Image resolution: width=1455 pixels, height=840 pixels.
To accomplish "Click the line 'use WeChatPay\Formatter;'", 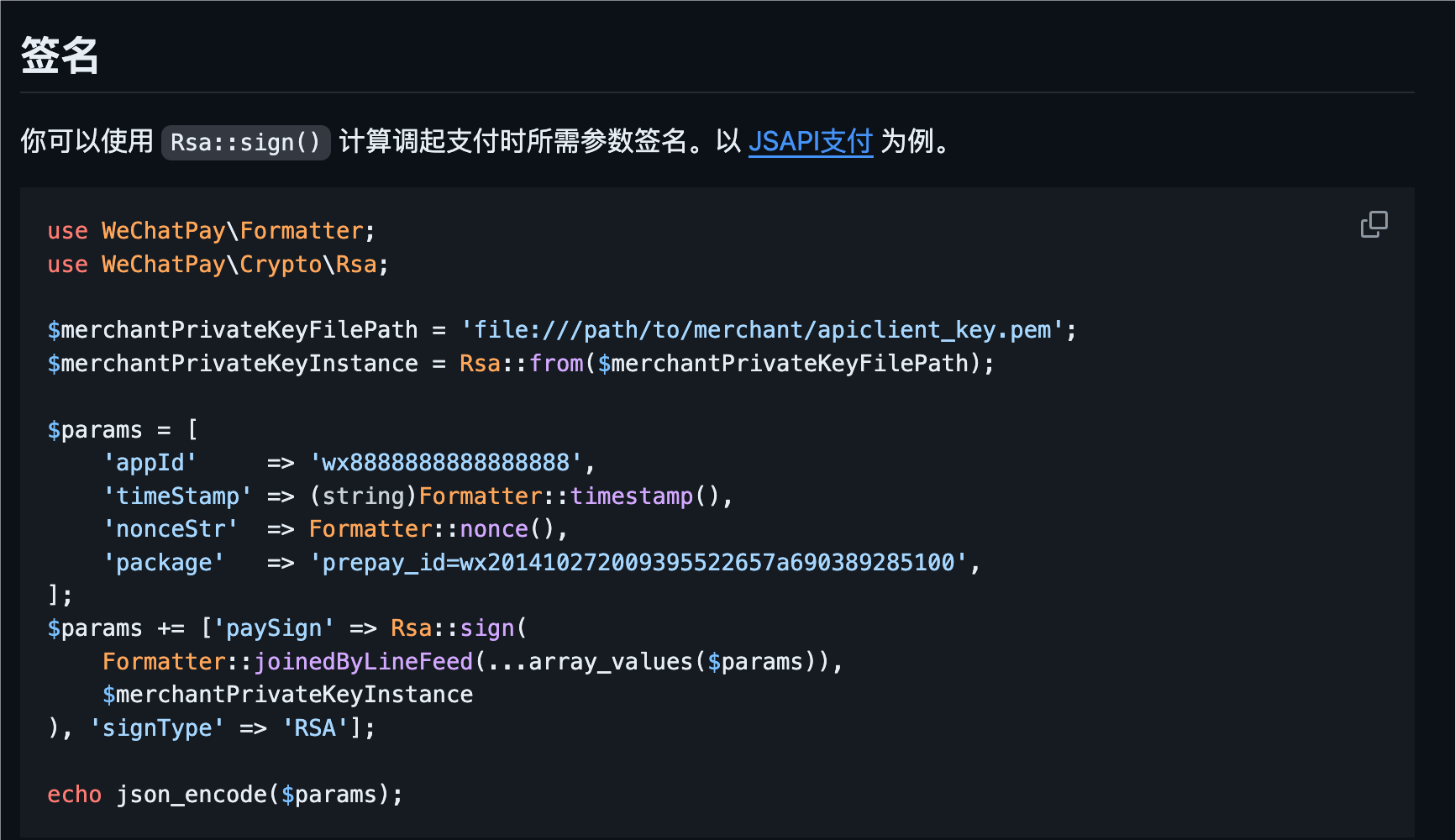I will (x=211, y=231).
